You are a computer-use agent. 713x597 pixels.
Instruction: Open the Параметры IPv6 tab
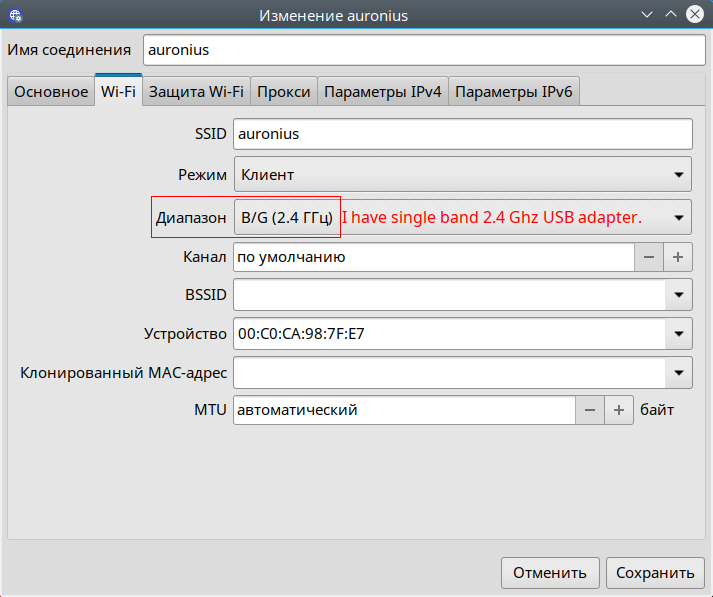pos(514,92)
